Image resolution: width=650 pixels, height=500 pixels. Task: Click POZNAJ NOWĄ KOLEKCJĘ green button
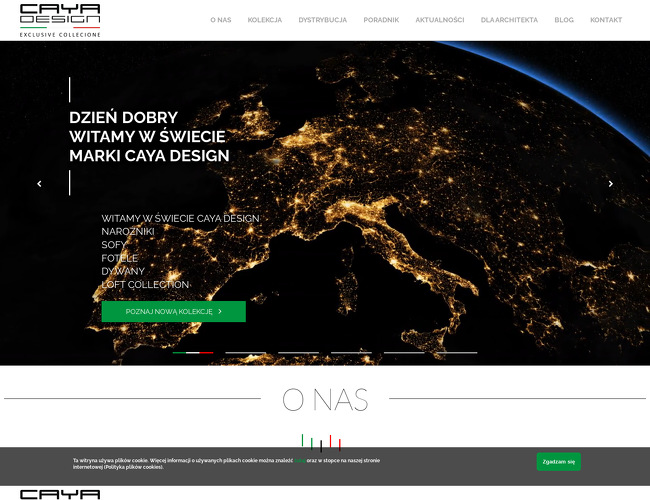coord(174,311)
